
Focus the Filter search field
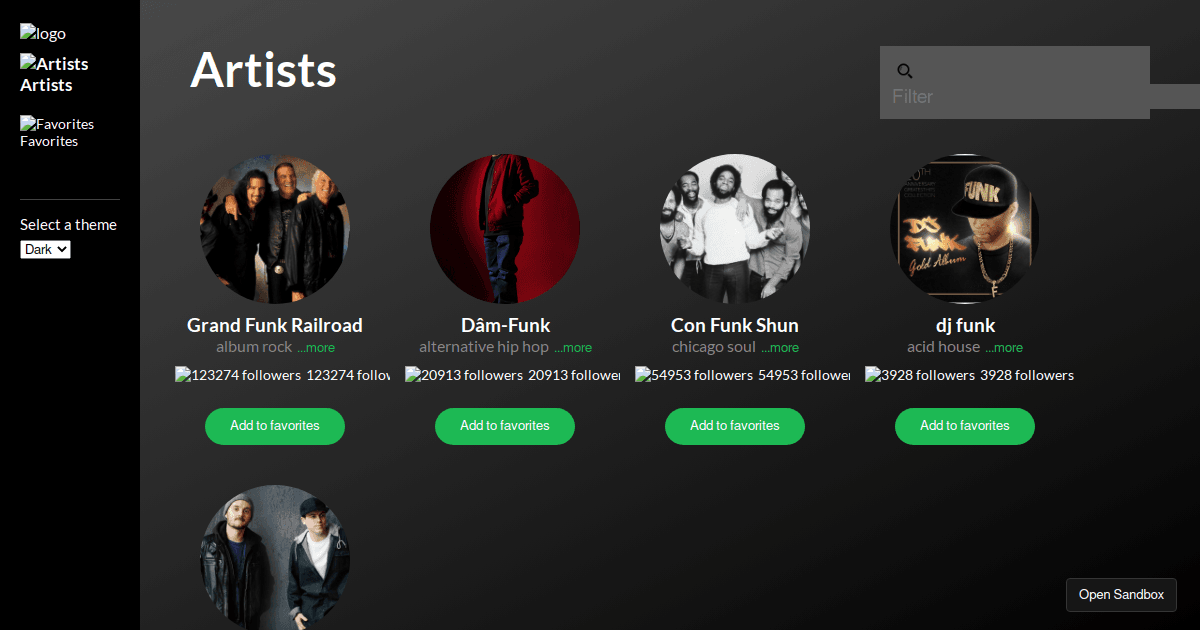point(1015,96)
